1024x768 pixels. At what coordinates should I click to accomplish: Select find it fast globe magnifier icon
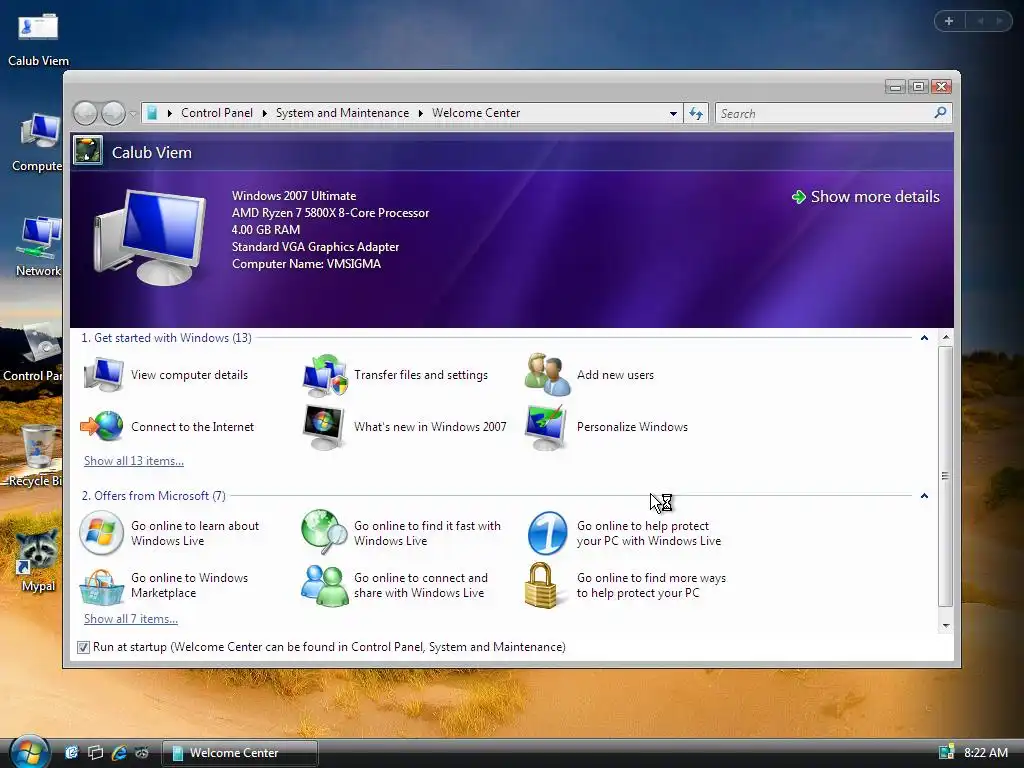pos(324,532)
